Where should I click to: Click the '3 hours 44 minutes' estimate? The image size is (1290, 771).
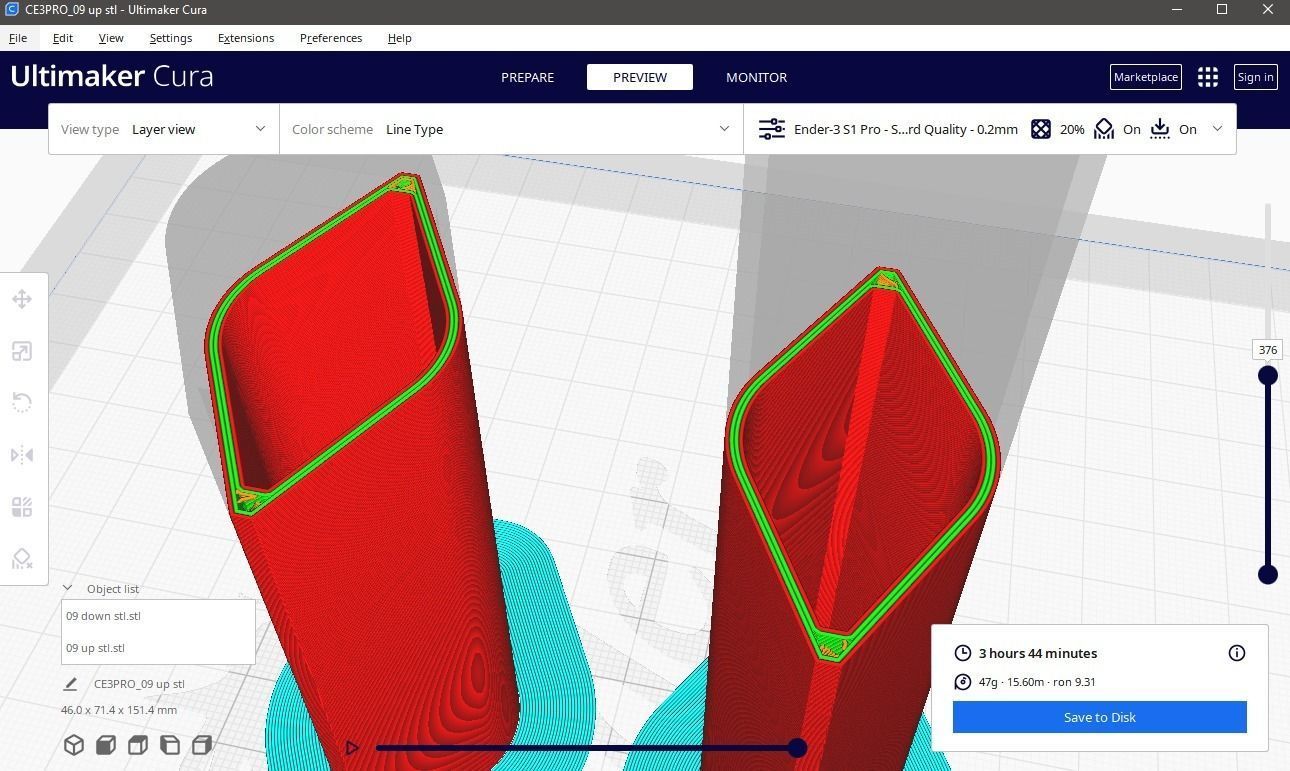[x=1038, y=653]
